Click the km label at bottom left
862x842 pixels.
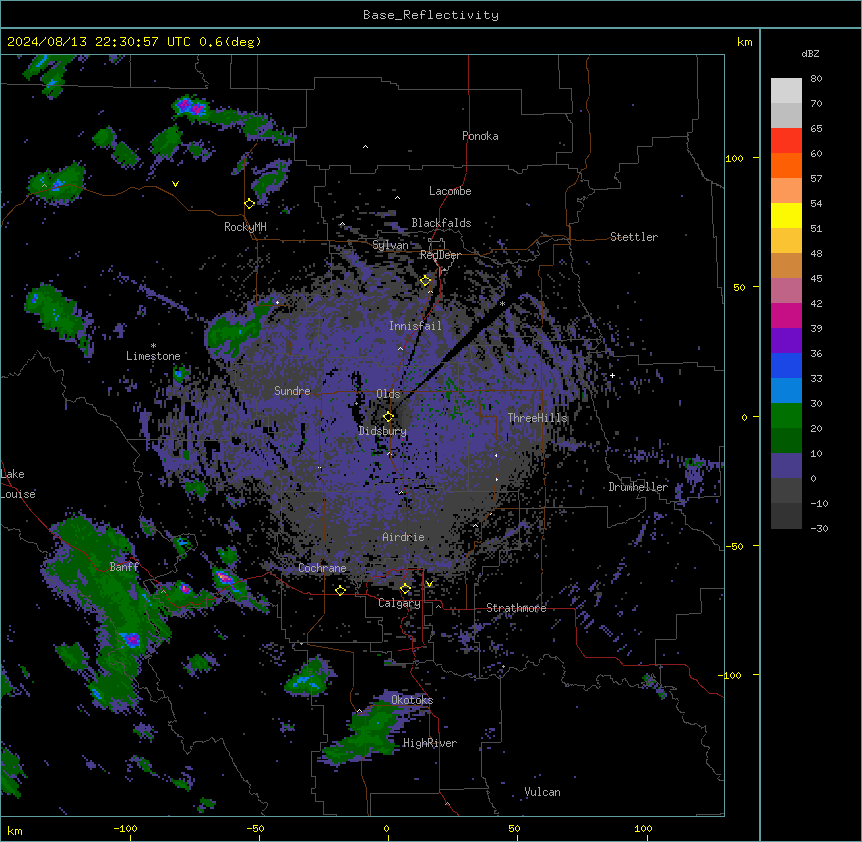[x=15, y=830]
